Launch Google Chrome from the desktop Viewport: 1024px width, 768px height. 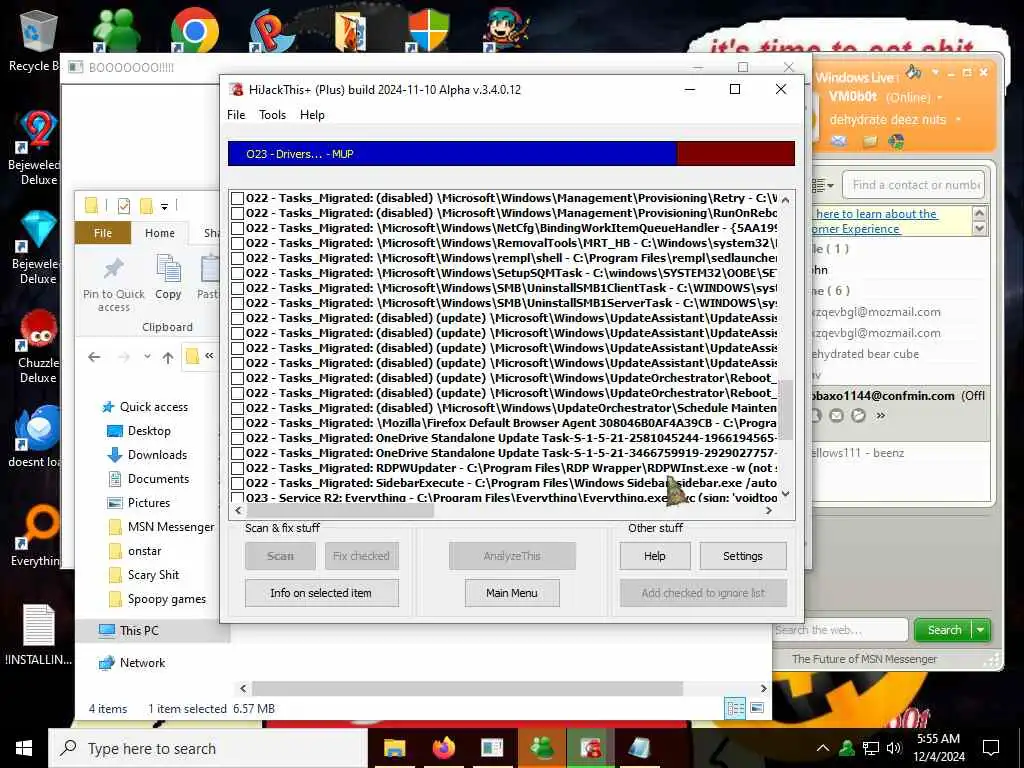tap(194, 29)
